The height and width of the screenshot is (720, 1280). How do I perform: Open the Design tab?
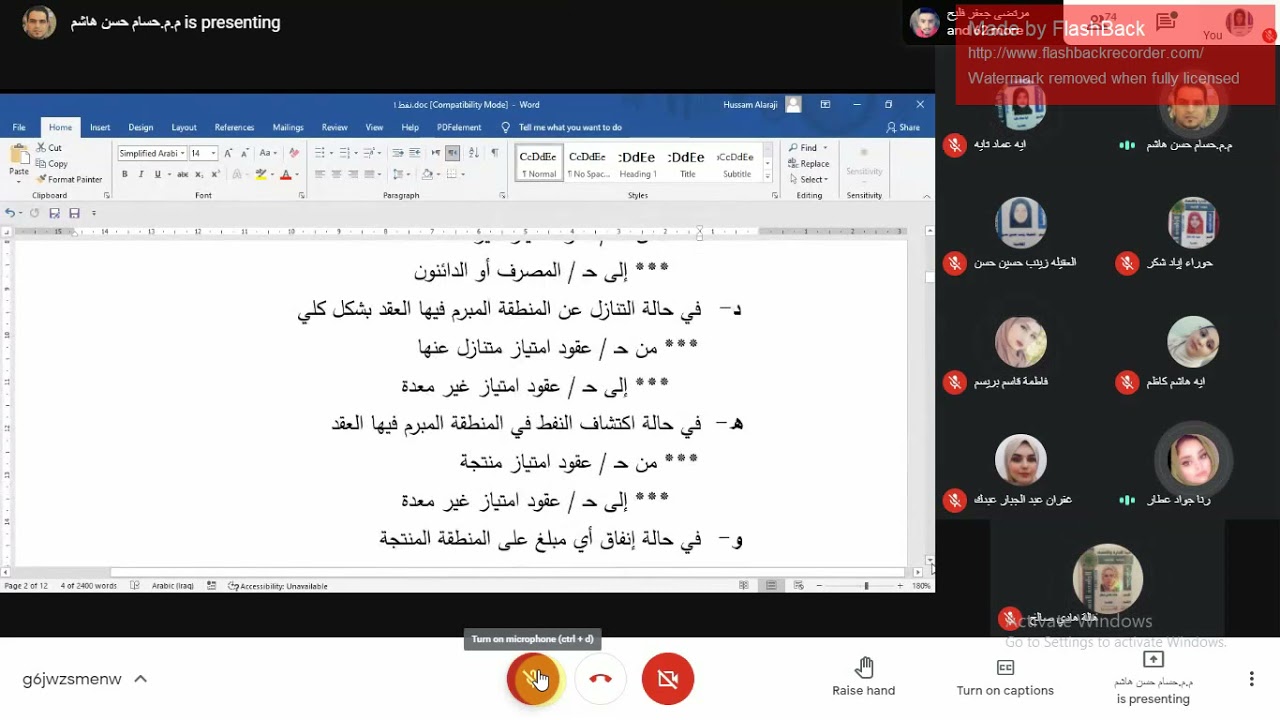coord(141,127)
